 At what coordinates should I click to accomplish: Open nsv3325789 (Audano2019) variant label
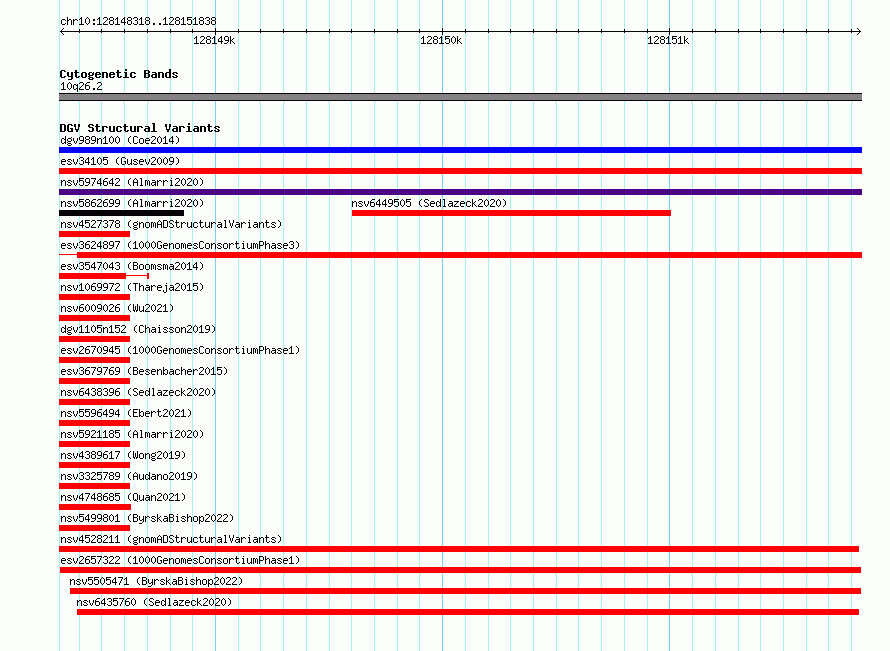coord(129,476)
